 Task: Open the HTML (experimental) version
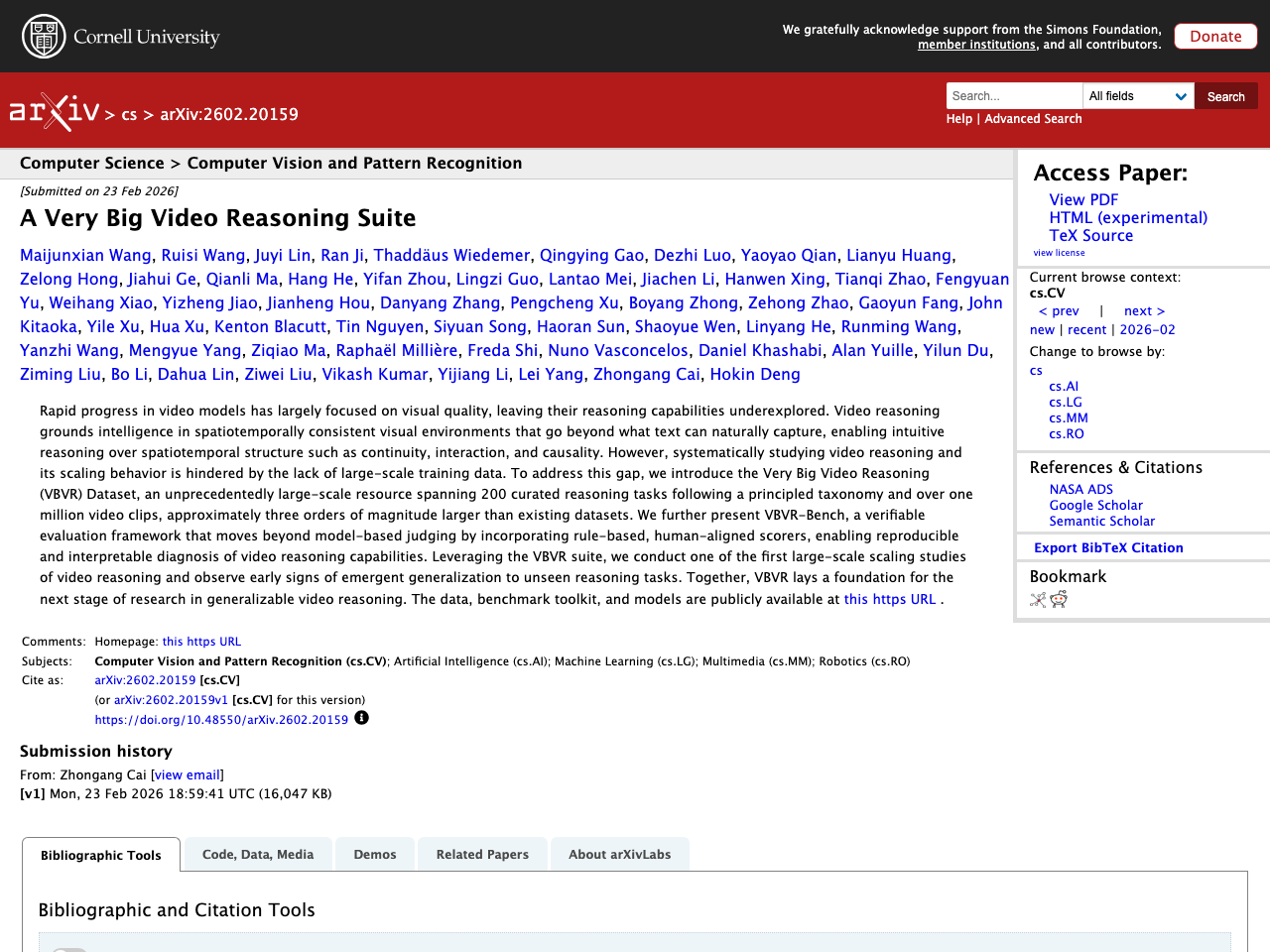[x=1127, y=216]
